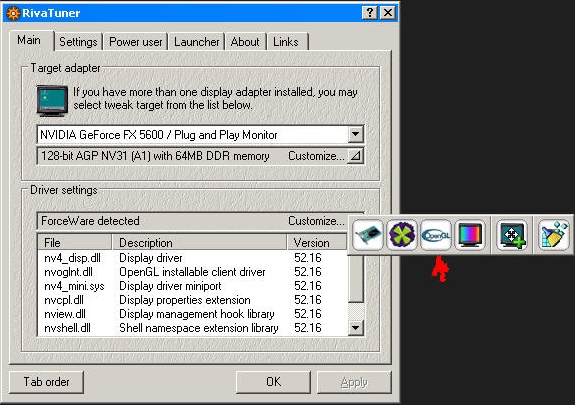Image resolution: width=575 pixels, height=405 pixels.
Task: Select the nv4_disp.dll row
Action: 193,258
